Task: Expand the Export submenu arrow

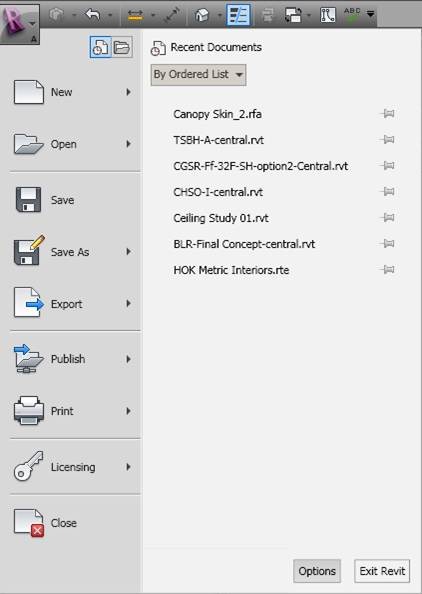Action: pyautogui.click(x=128, y=303)
